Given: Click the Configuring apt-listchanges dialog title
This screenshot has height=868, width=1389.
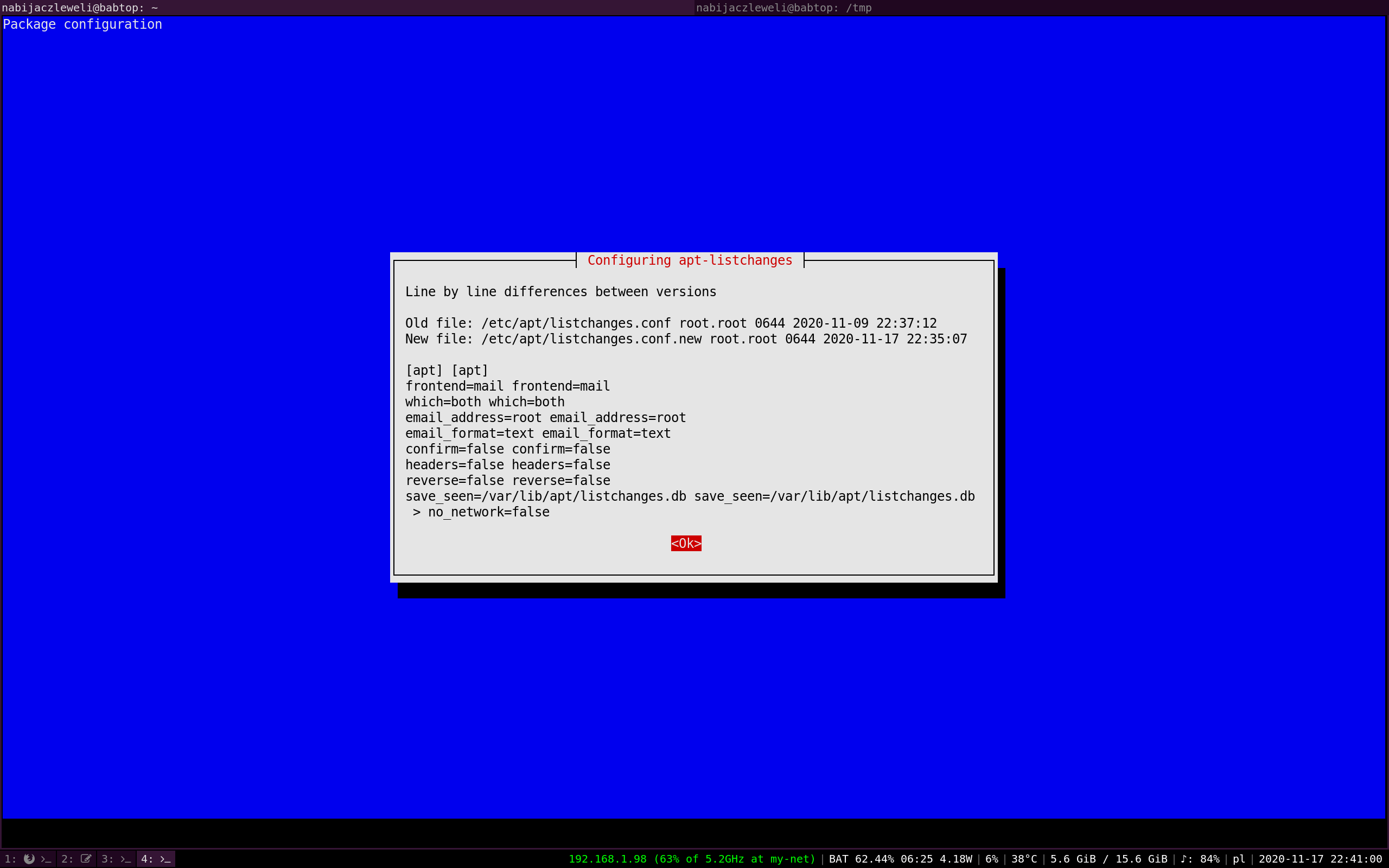Looking at the screenshot, I should tap(689, 260).
